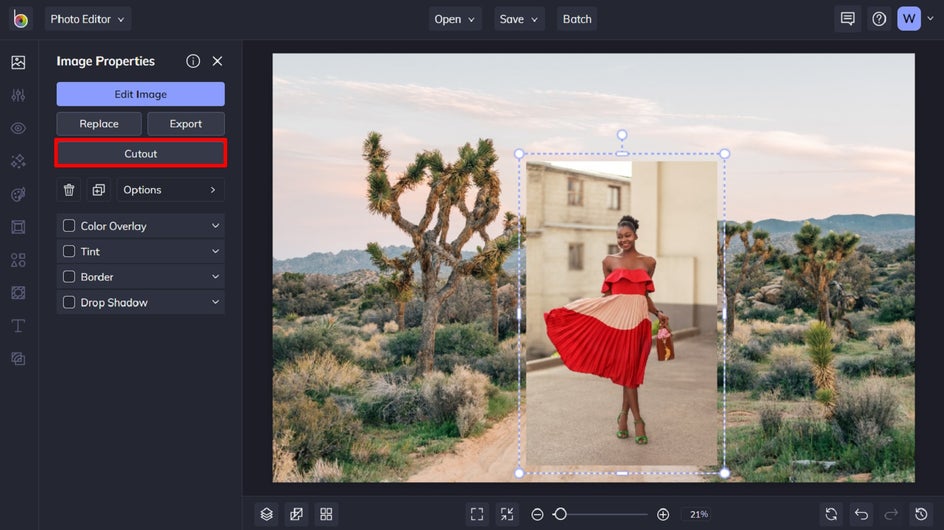Click the fit-to-screen icon
The height and width of the screenshot is (530, 944).
coord(477,514)
